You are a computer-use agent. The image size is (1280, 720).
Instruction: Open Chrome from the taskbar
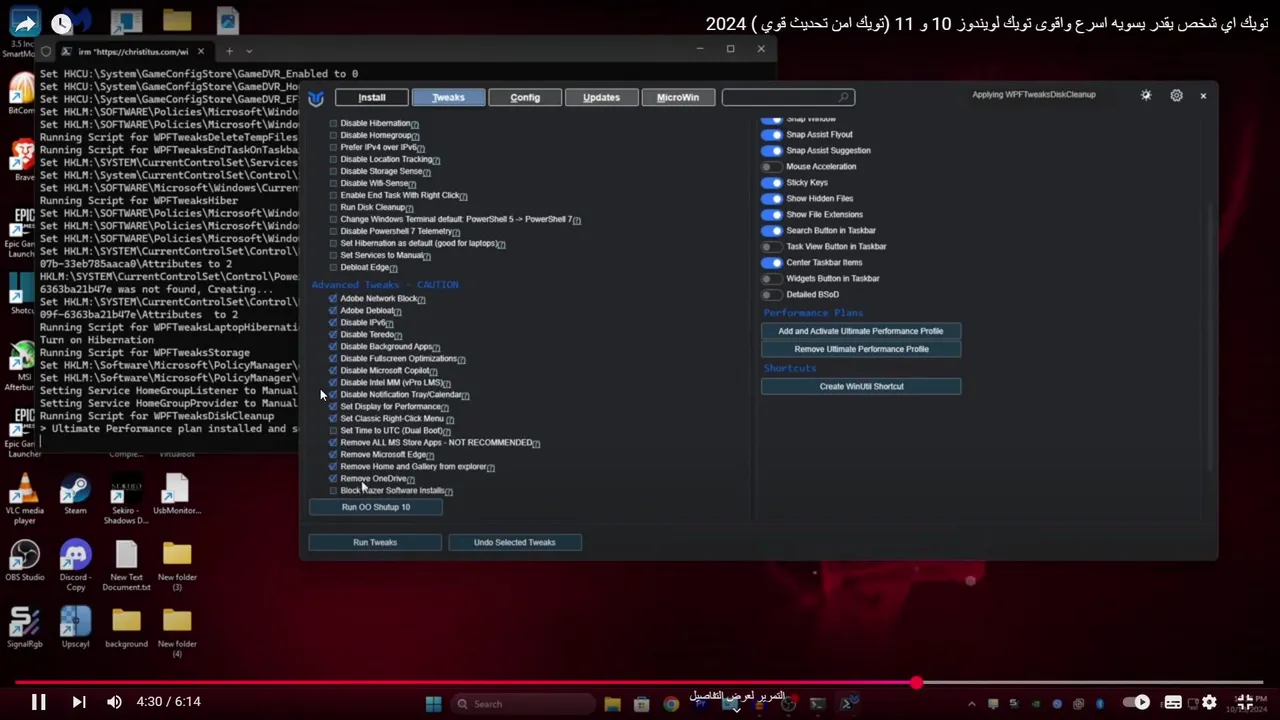(671, 704)
